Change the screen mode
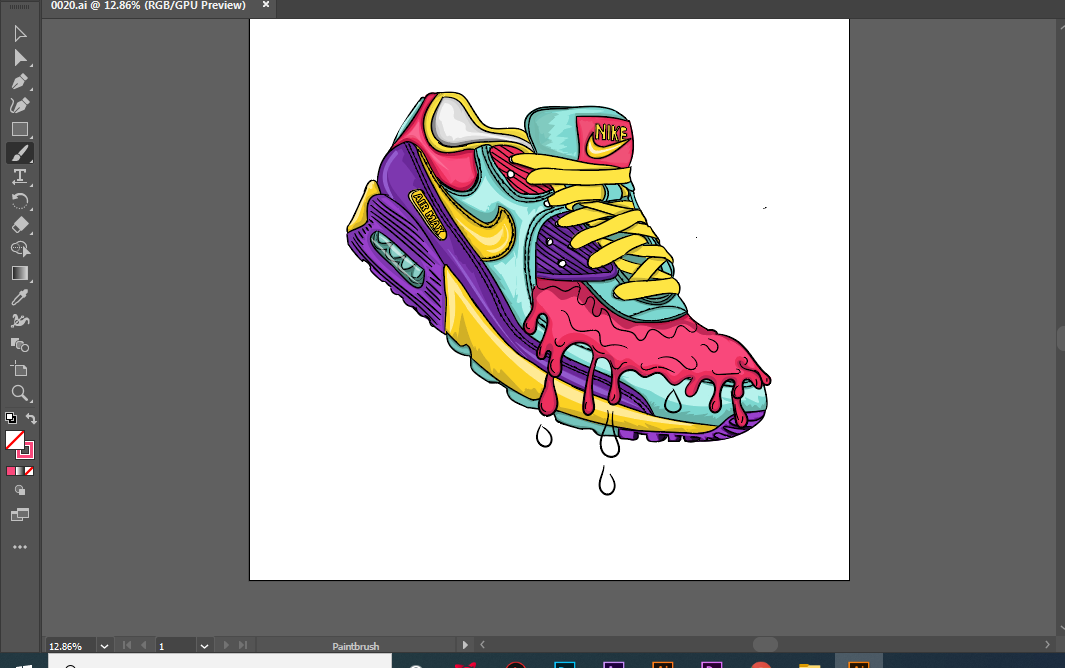The height and width of the screenshot is (668, 1065). pyautogui.click(x=20, y=514)
